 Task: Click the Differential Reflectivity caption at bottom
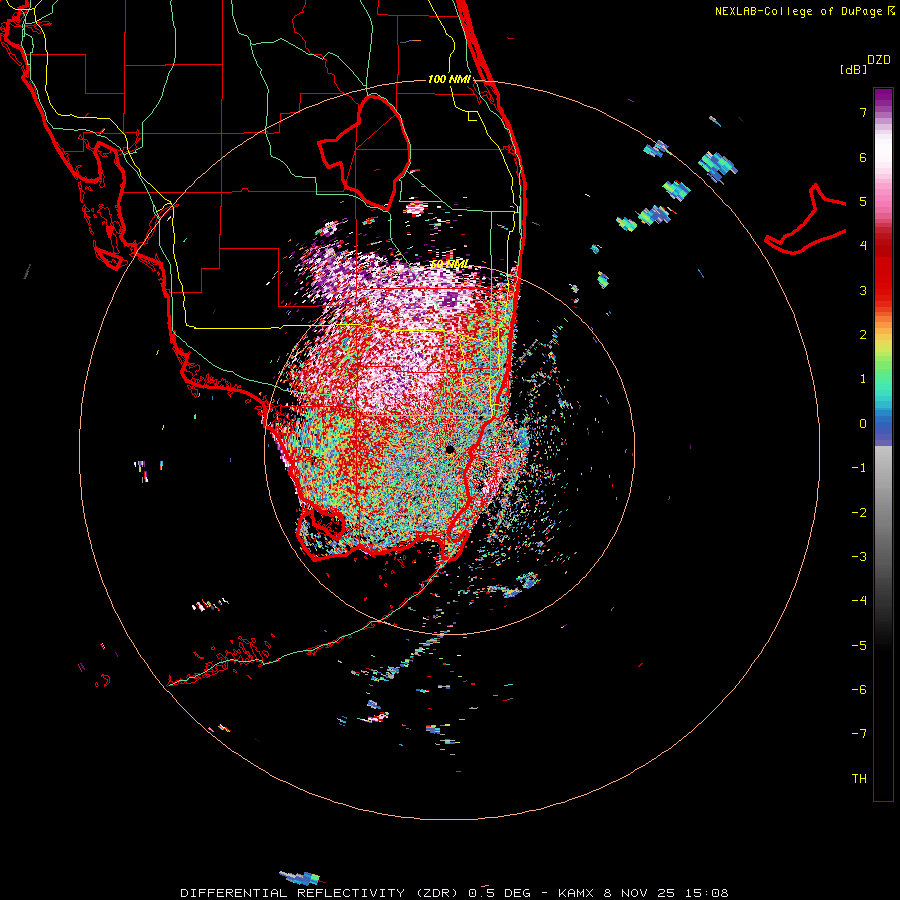[455, 893]
